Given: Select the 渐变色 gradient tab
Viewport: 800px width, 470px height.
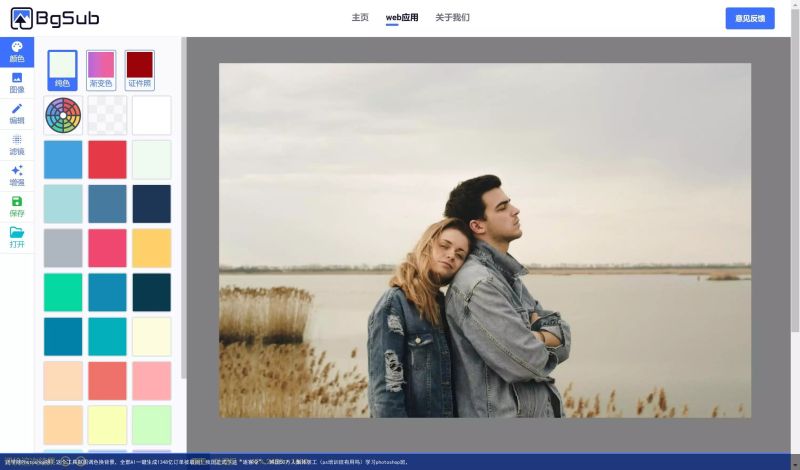Looking at the screenshot, I should 101,70.
